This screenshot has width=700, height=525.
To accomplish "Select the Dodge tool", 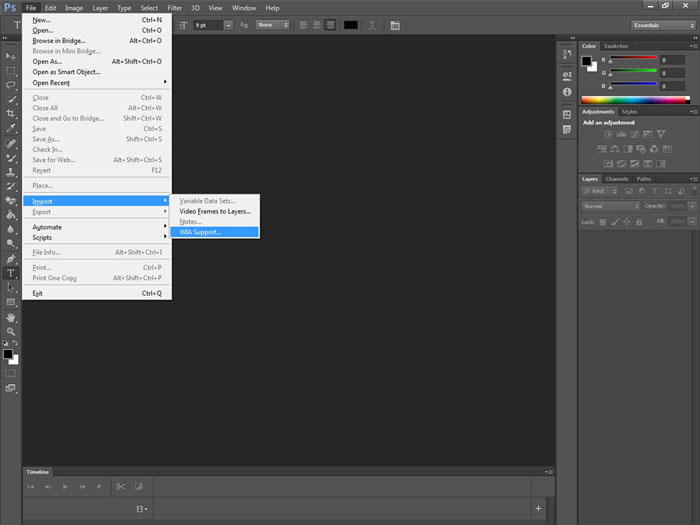I will (x=11, y=243).
